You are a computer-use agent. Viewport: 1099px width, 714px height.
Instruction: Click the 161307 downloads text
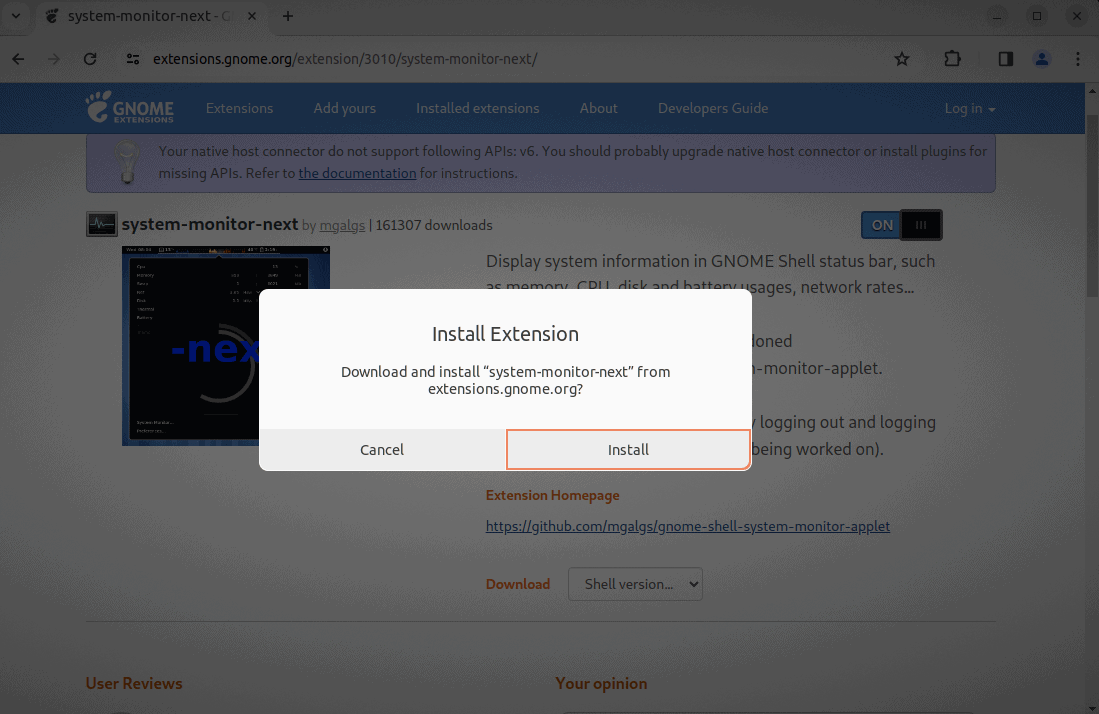click(x=434, y=226)
